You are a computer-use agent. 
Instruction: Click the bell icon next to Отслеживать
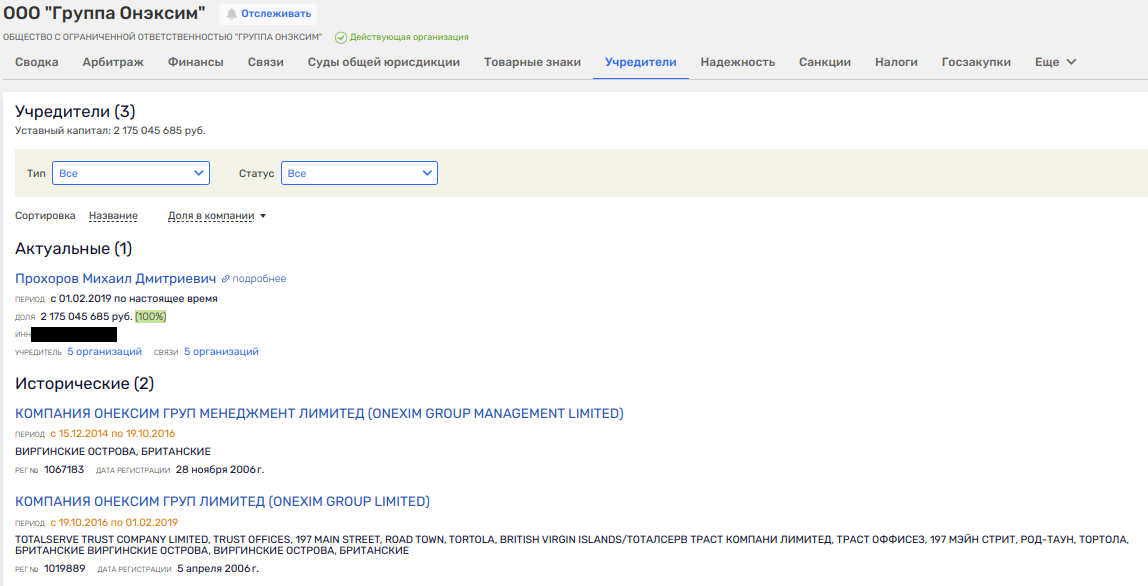pyautogui.click(x=231, y=14)
